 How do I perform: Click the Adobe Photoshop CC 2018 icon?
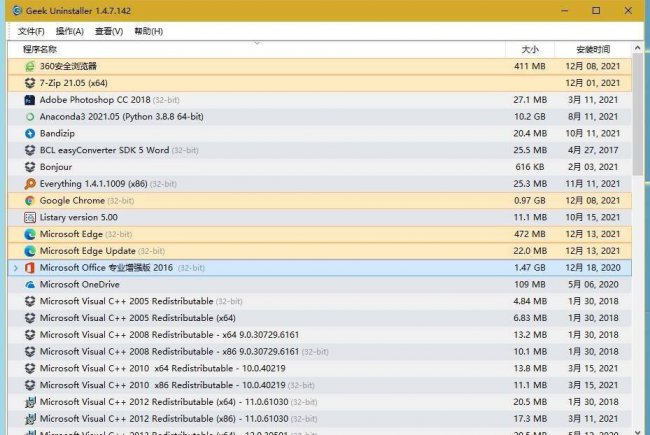[30, 100]
